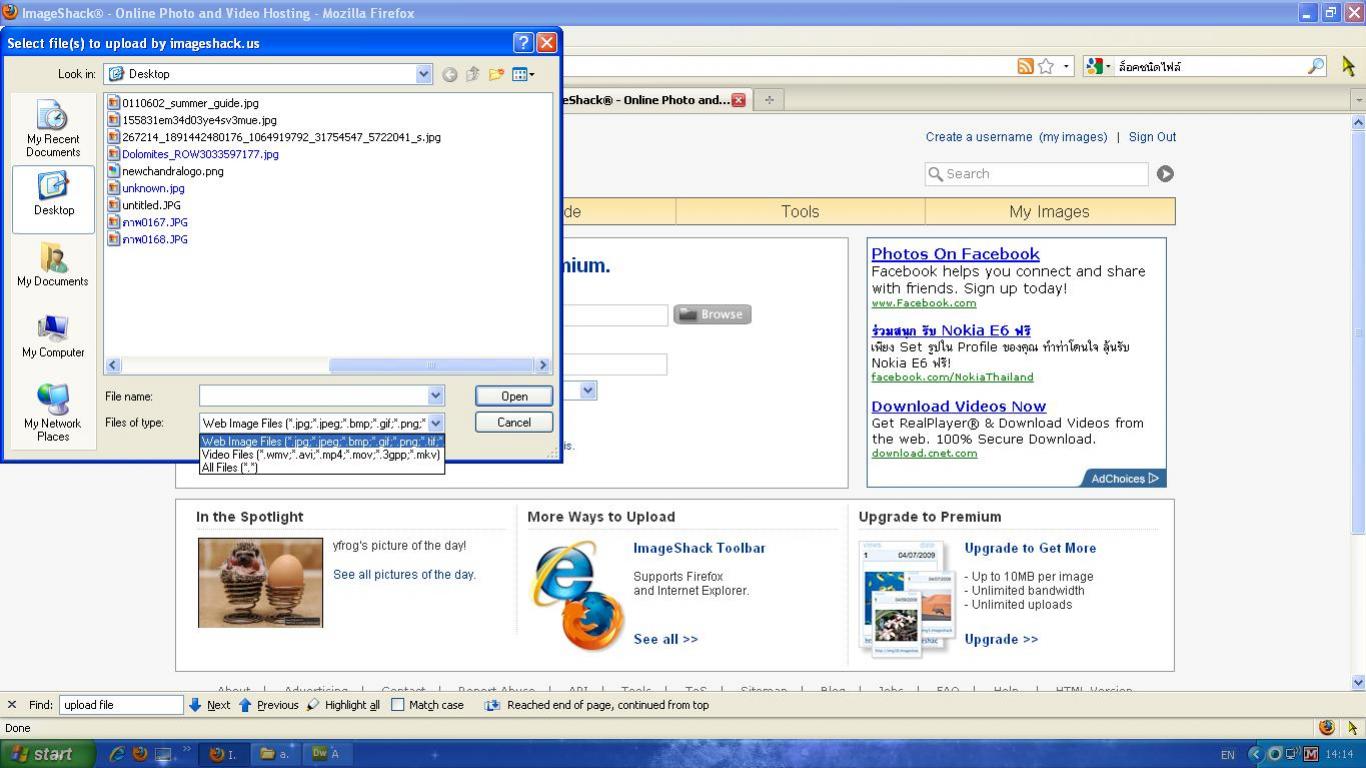1366x768 pixels.
Task: Click the Upgrade >> link
Action: (x=1001, y=639)
